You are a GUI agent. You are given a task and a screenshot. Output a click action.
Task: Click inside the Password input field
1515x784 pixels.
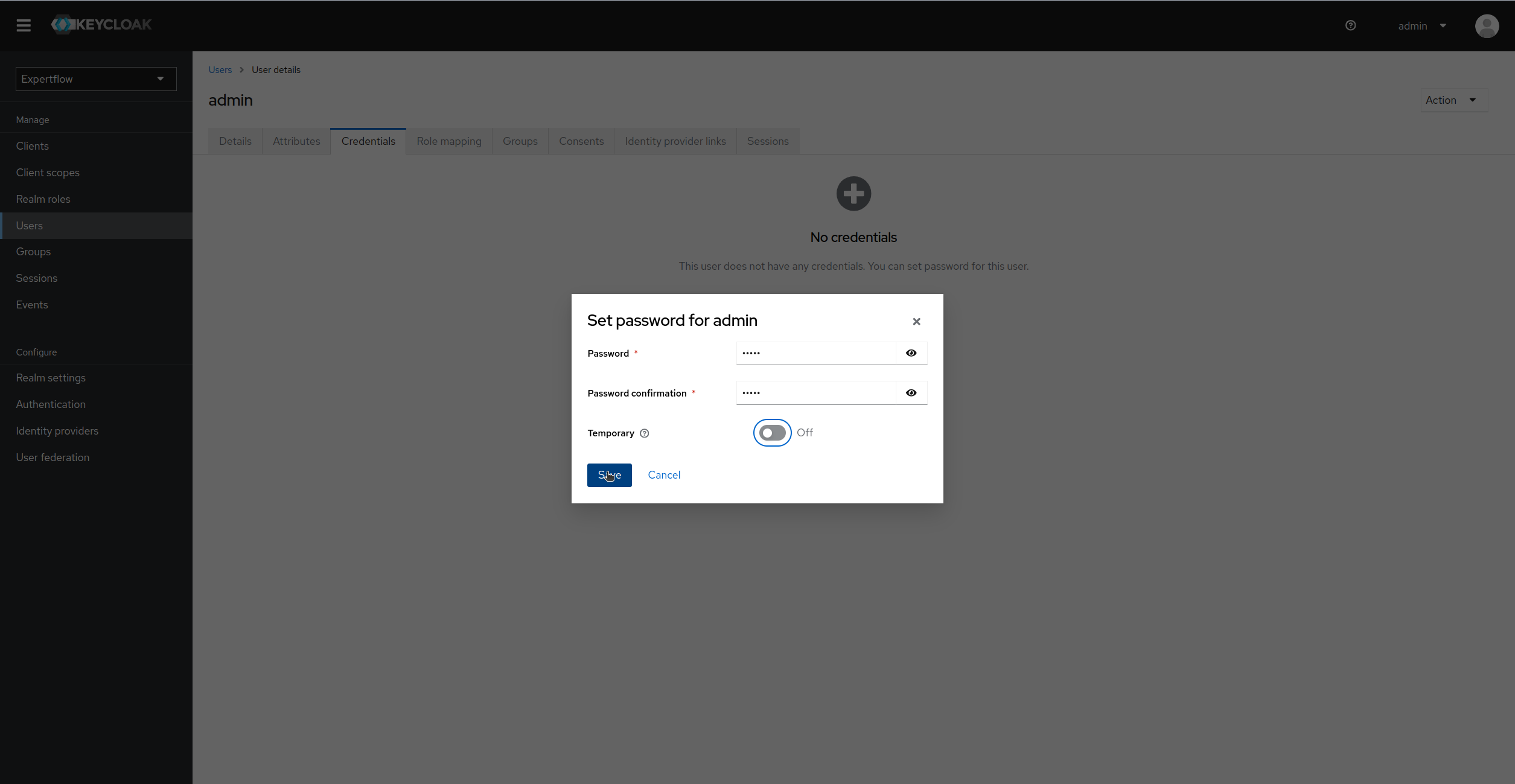(x=815, y=353)
